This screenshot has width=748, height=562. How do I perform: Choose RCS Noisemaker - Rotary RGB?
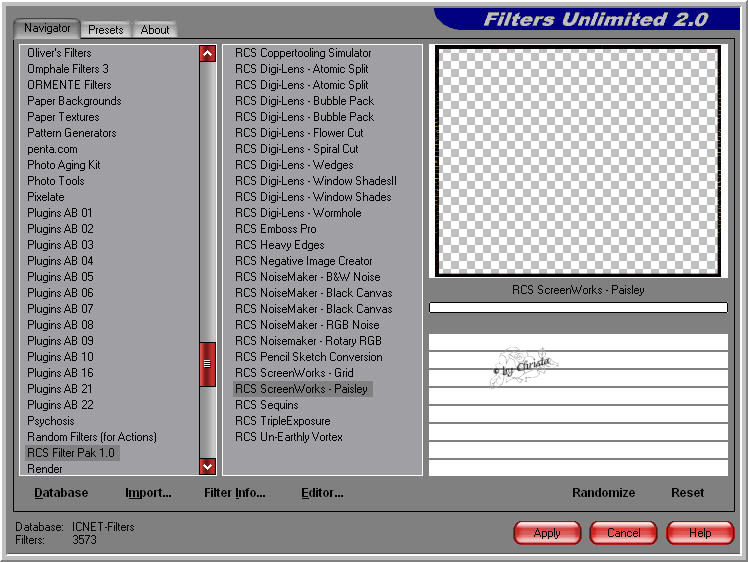(x=308, y=341)
